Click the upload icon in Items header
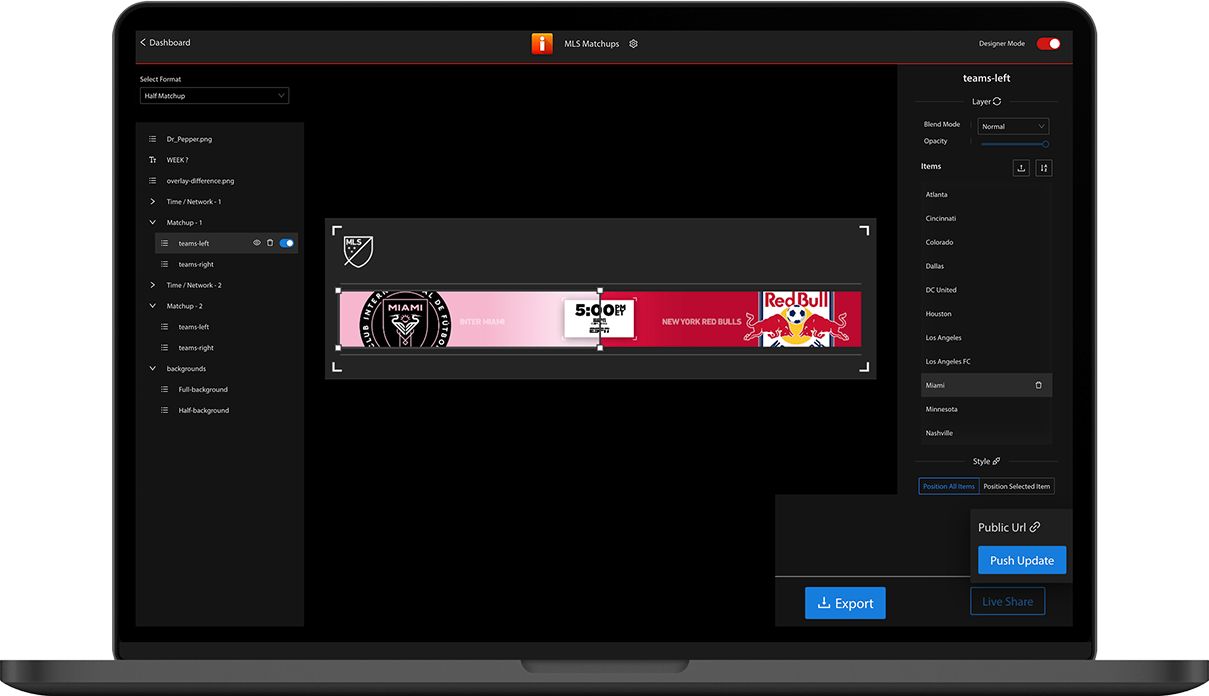This screenshot has width=1209, height=696. point(1021,168)
